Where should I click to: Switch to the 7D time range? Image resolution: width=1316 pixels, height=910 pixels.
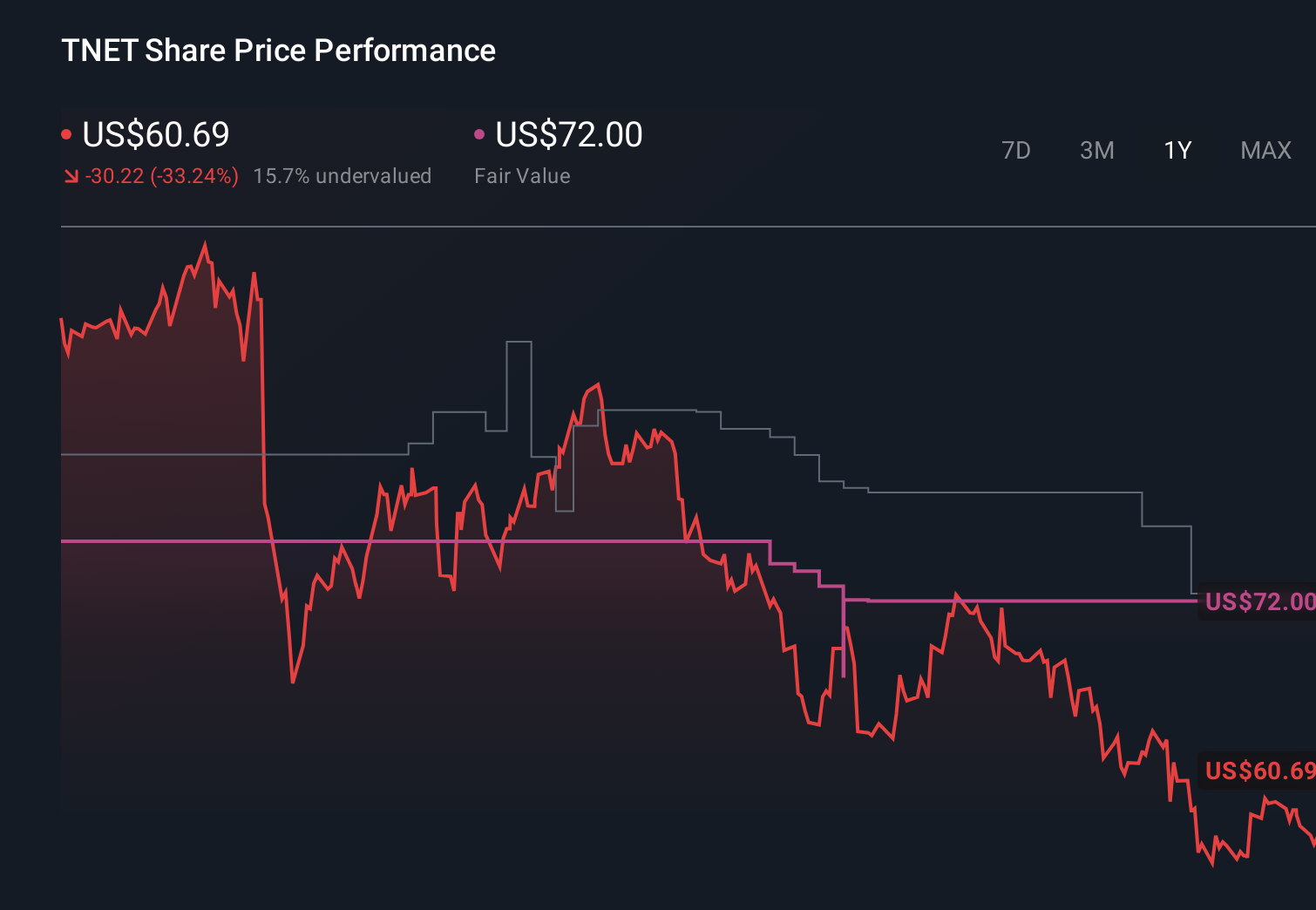(1016, 150)
